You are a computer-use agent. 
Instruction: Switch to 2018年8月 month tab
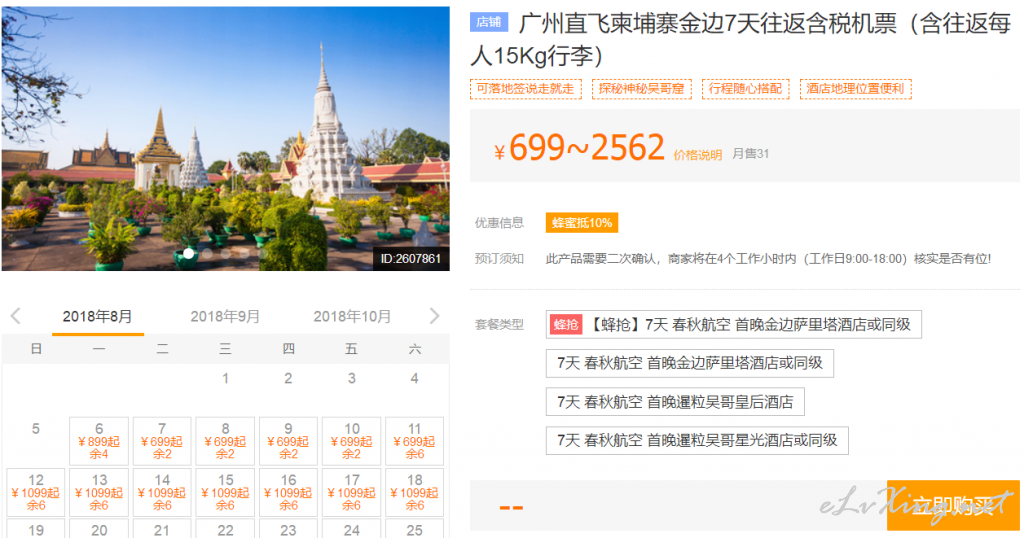(97, 317)
